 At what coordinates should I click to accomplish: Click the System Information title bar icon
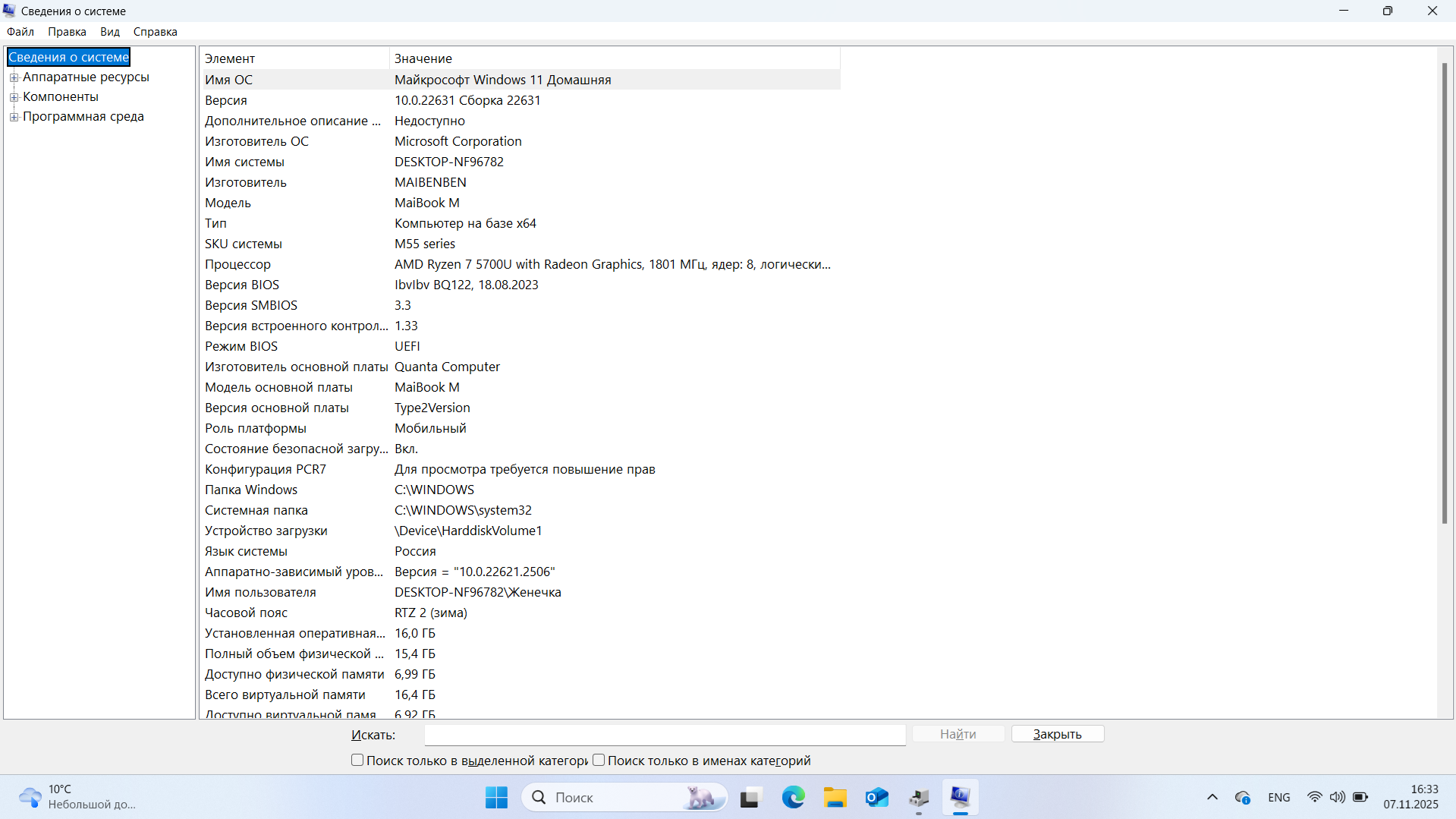(x=9, y=11)
